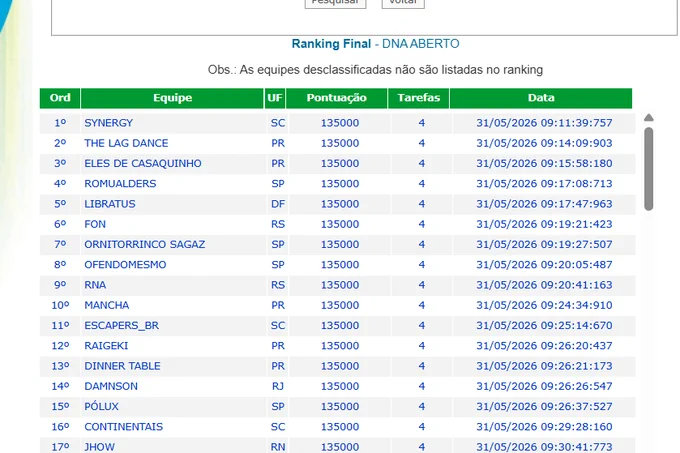Click the UF cell RN for JHOW
Image resolution: width=680 pixels, height=453 pixels.
[x=278, y=447]
